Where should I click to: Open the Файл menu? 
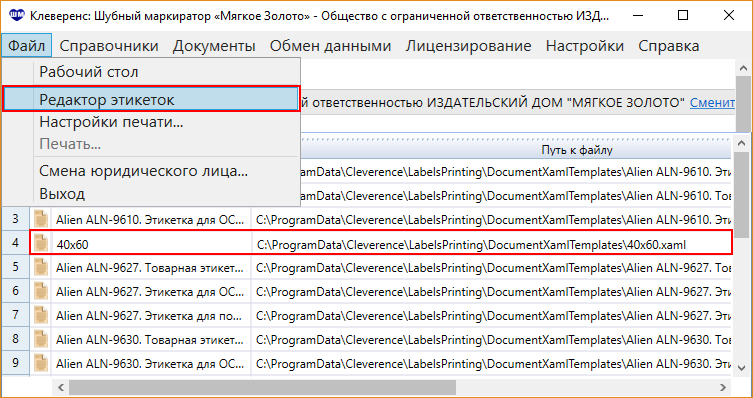(x=27, y=46)
